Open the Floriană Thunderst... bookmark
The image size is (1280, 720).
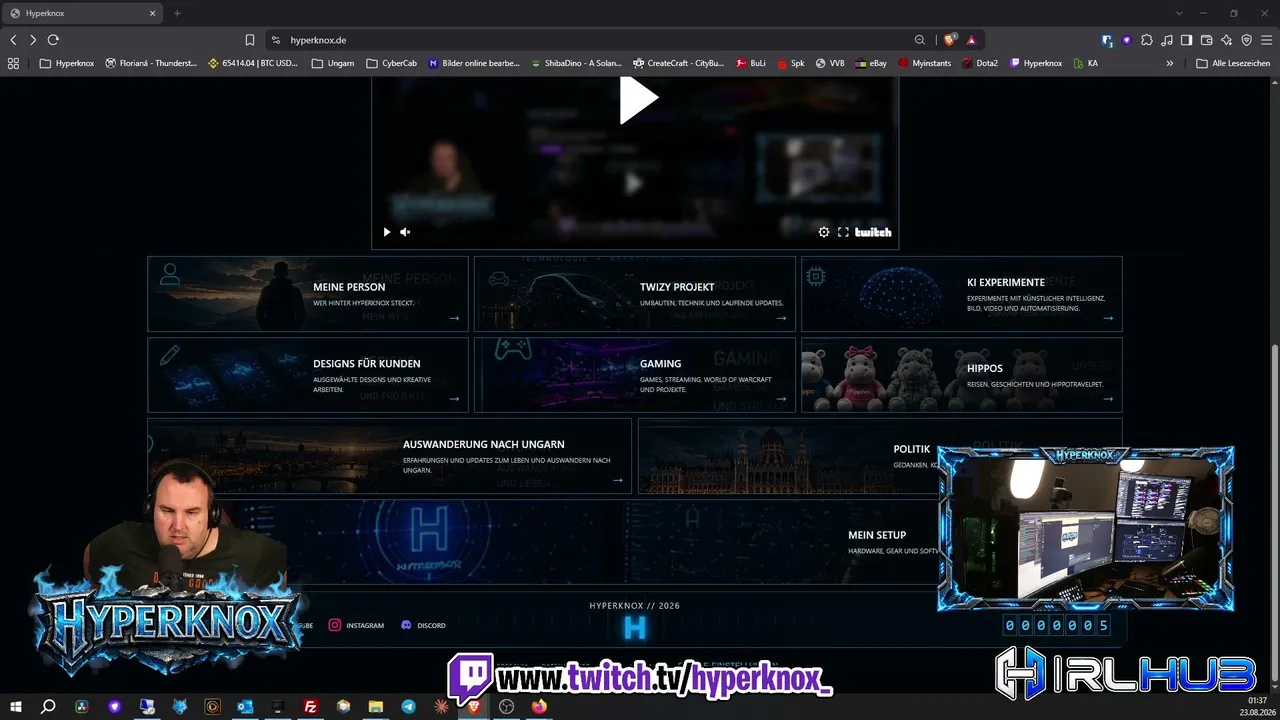tap(151, 63)
